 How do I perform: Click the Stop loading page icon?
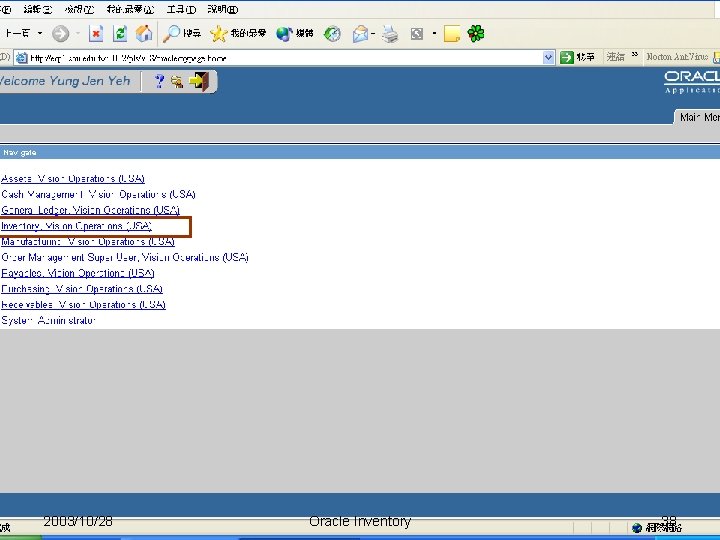point(96,34)
